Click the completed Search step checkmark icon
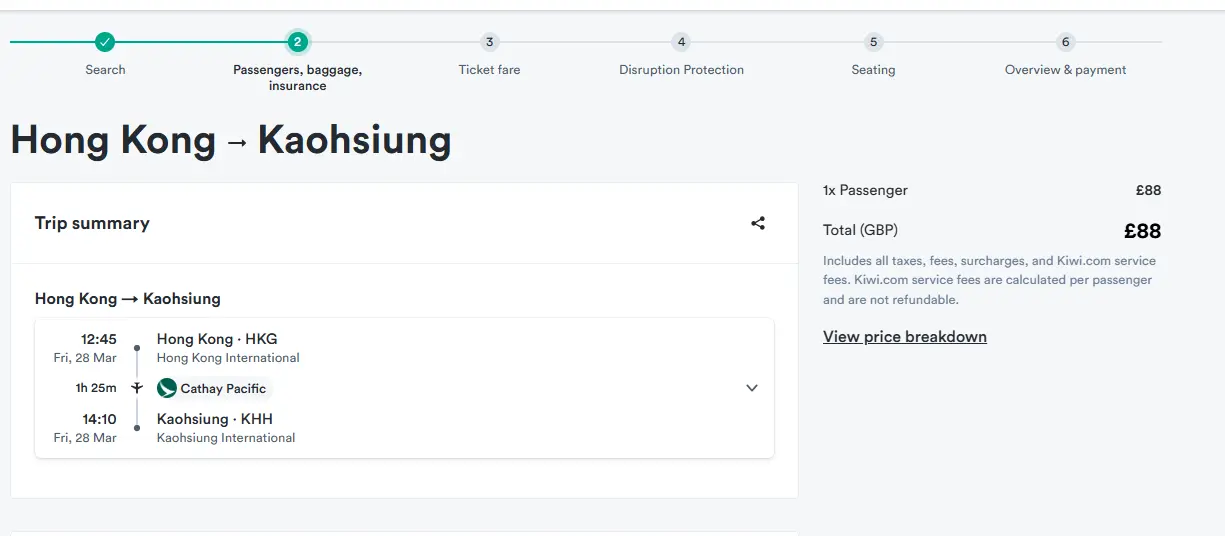This screenshot has width=1225, height=536. click(105, 42)
